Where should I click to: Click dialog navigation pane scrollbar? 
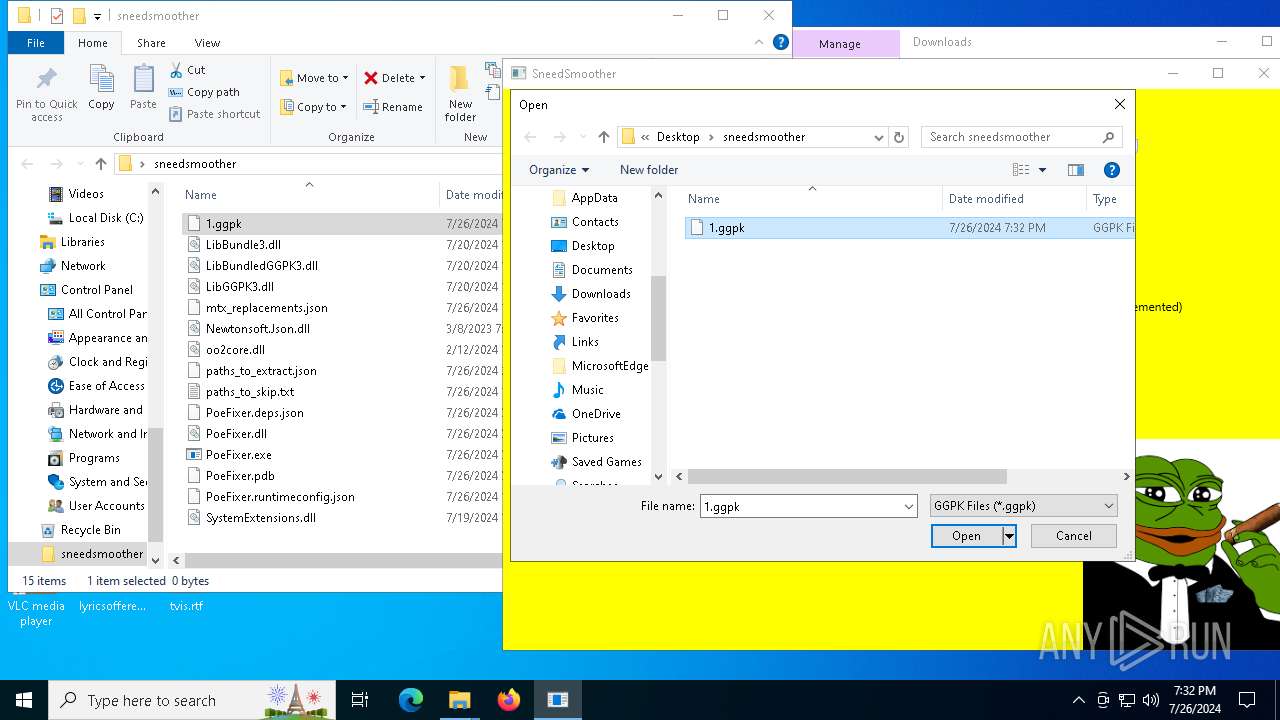coord(658,317)
